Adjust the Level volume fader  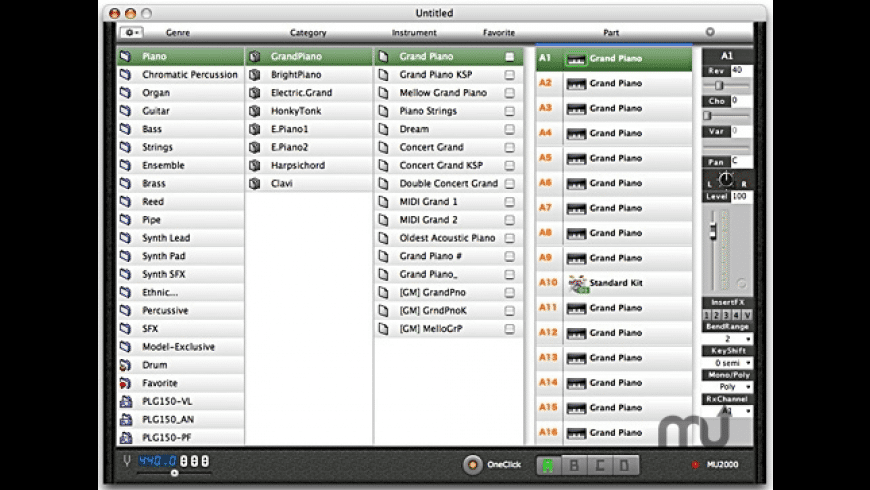pos(714,230)
